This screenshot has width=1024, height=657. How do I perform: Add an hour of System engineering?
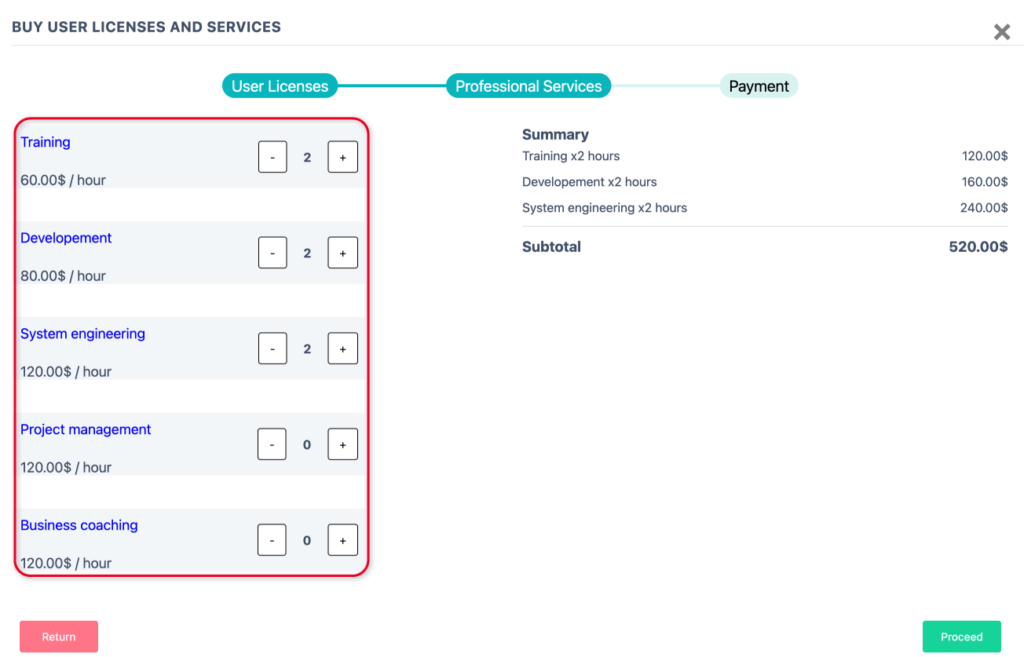click(x=342, y=349)
